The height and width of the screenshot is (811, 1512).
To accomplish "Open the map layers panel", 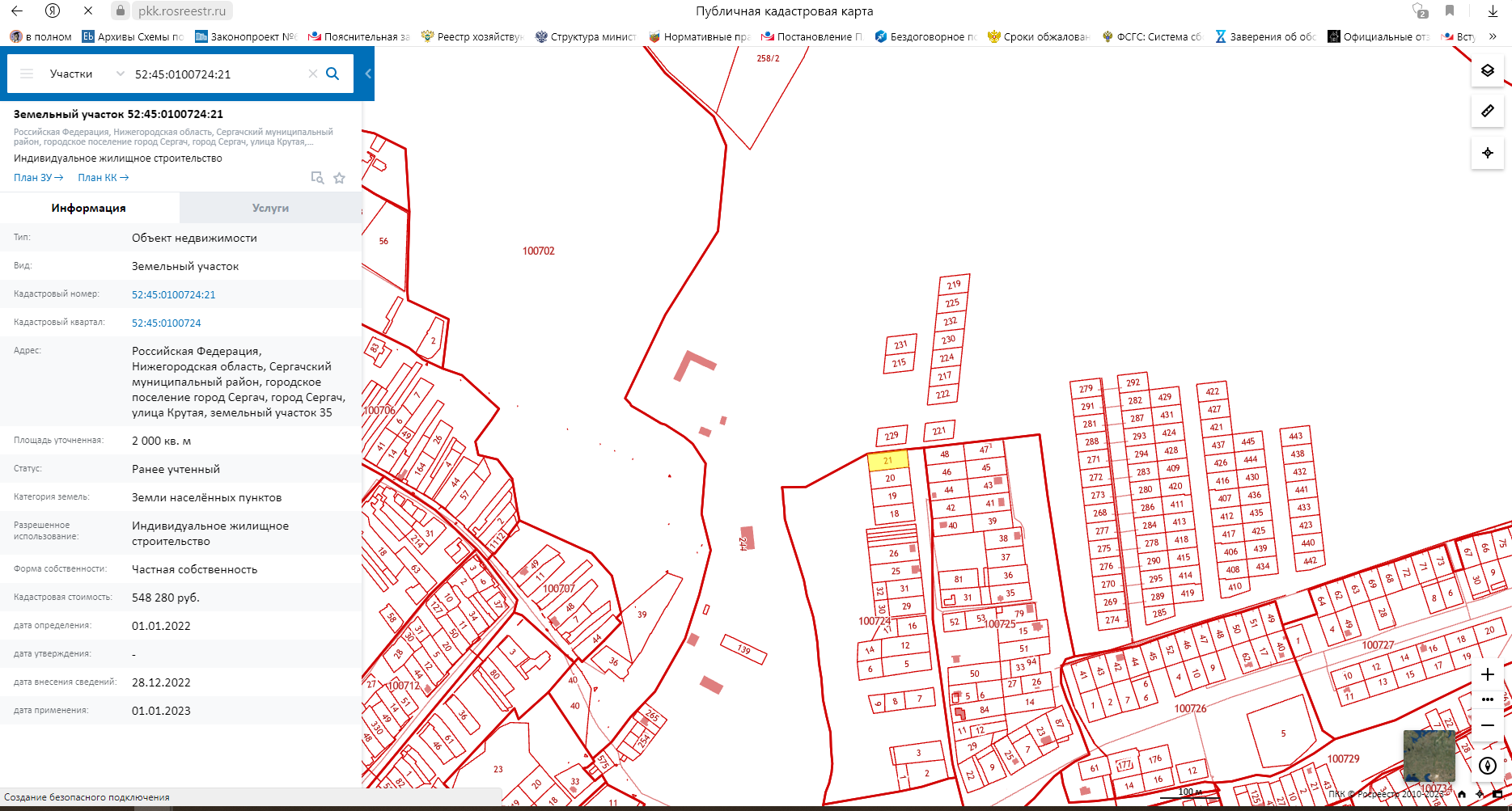I will (1487, 70).
